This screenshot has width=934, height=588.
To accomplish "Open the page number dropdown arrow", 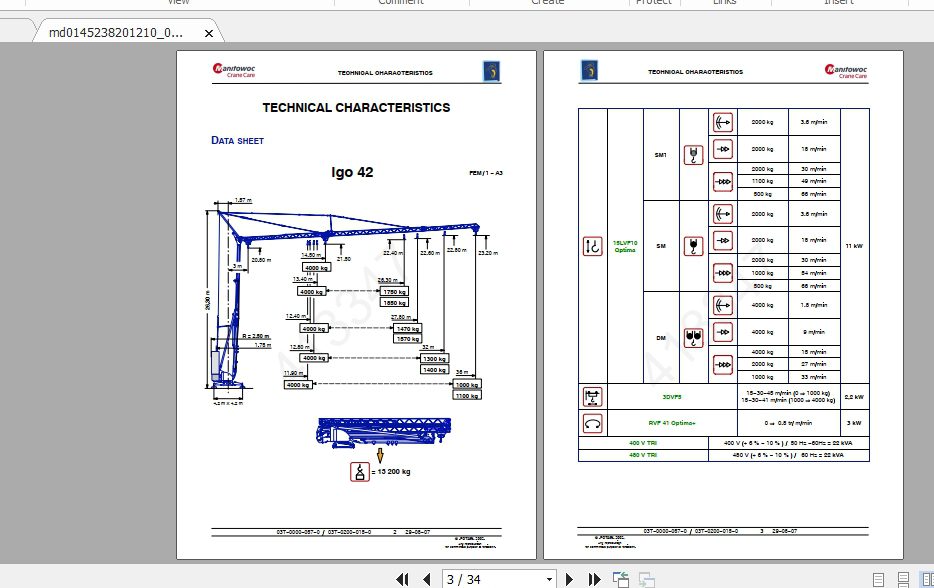I will [x=549, y=579].
